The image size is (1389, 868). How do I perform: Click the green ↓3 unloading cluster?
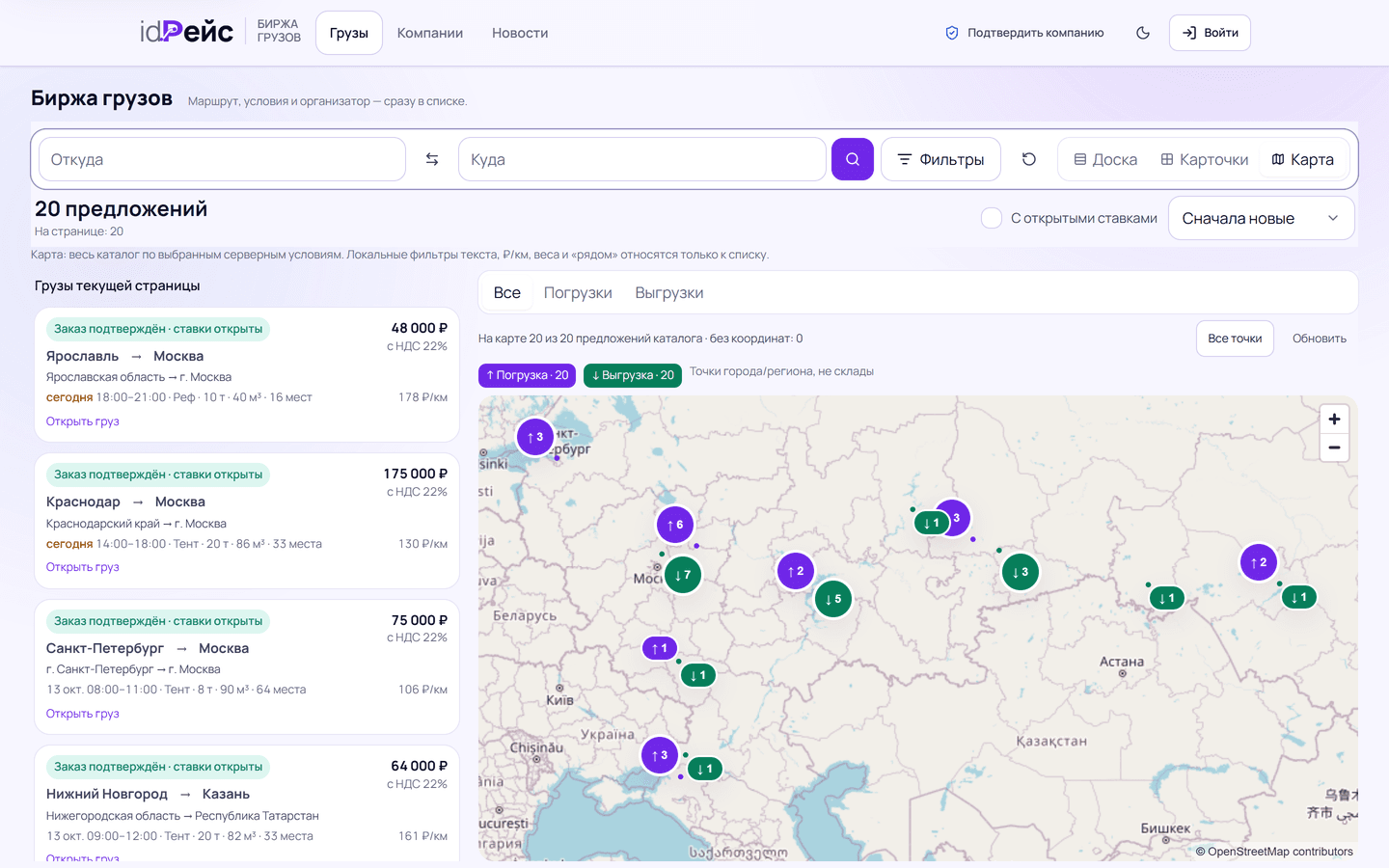pyautogui.click(x=1021, y=572)
